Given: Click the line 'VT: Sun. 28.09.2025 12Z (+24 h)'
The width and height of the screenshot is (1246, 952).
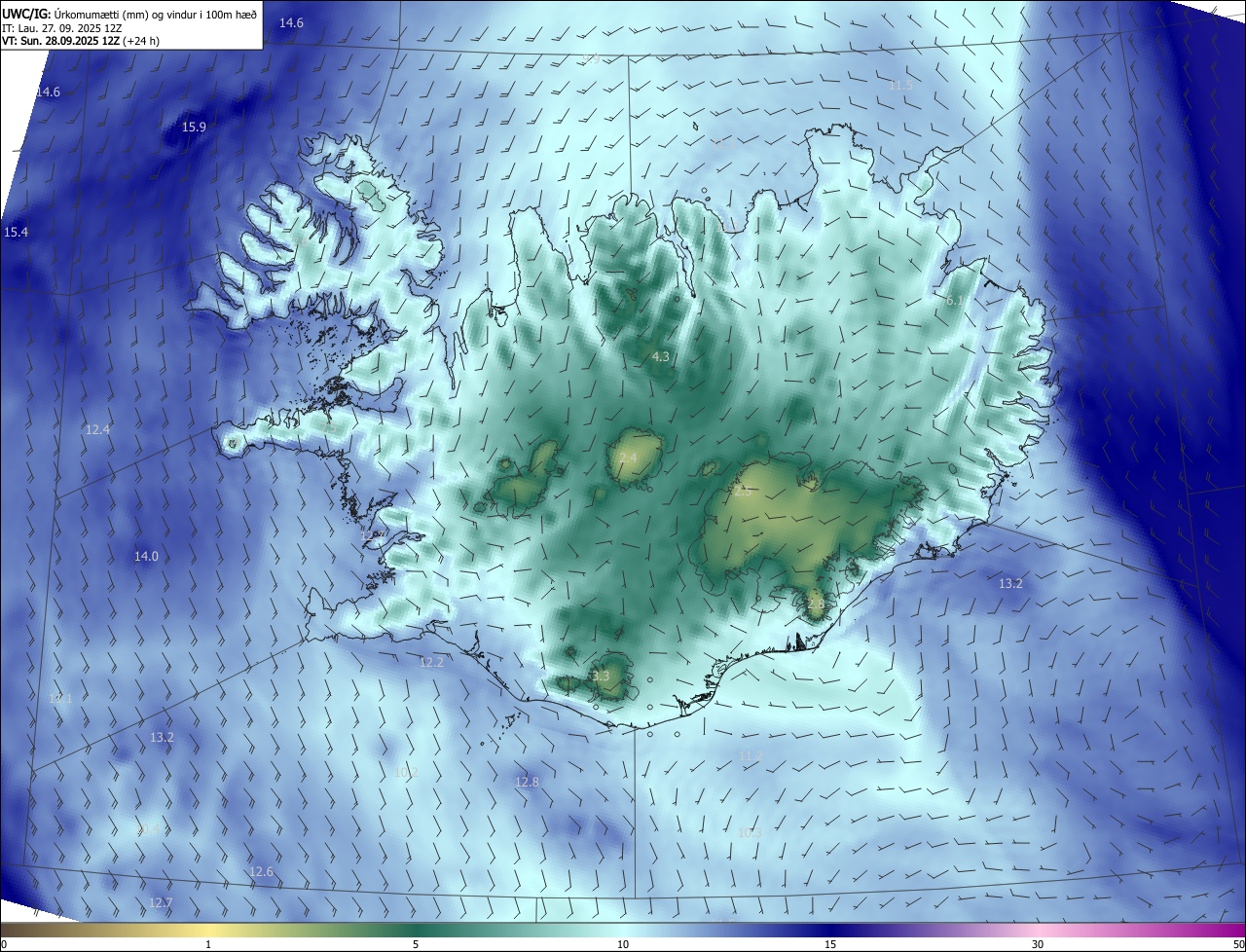Looking at the screenshot, I should (x=83, y=42).
